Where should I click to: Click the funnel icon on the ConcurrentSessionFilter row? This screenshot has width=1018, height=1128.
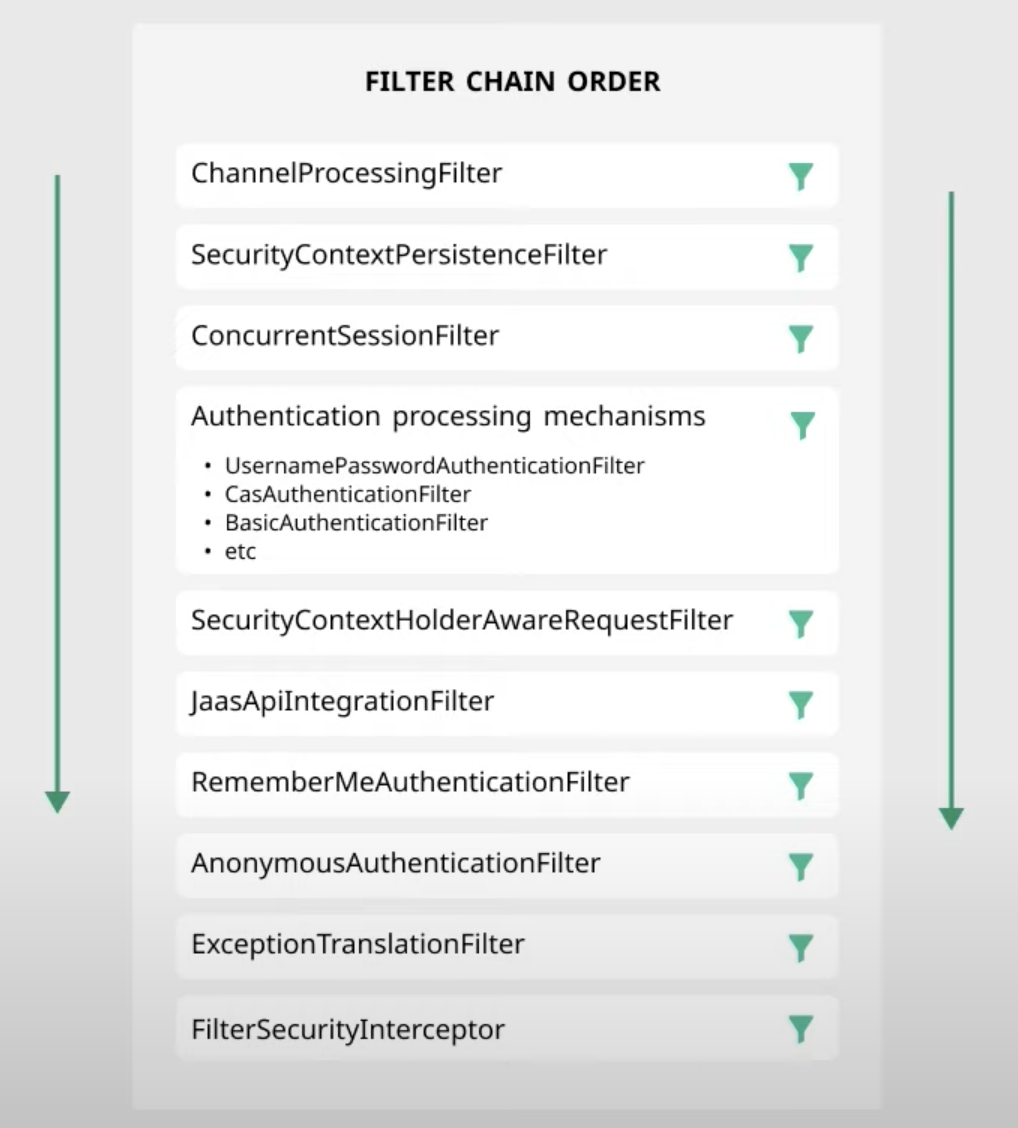pos(800,338)
